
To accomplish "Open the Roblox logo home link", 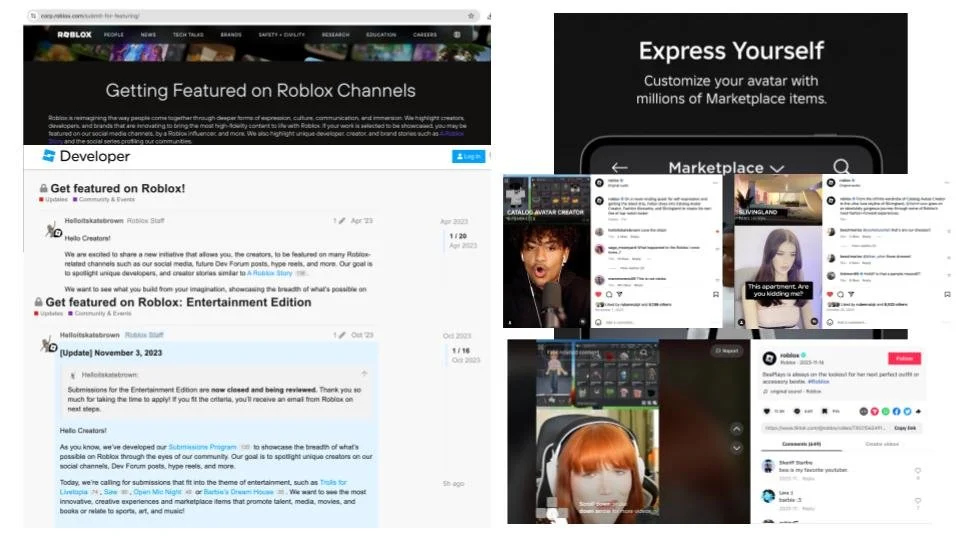I will (x=74, y=35).
